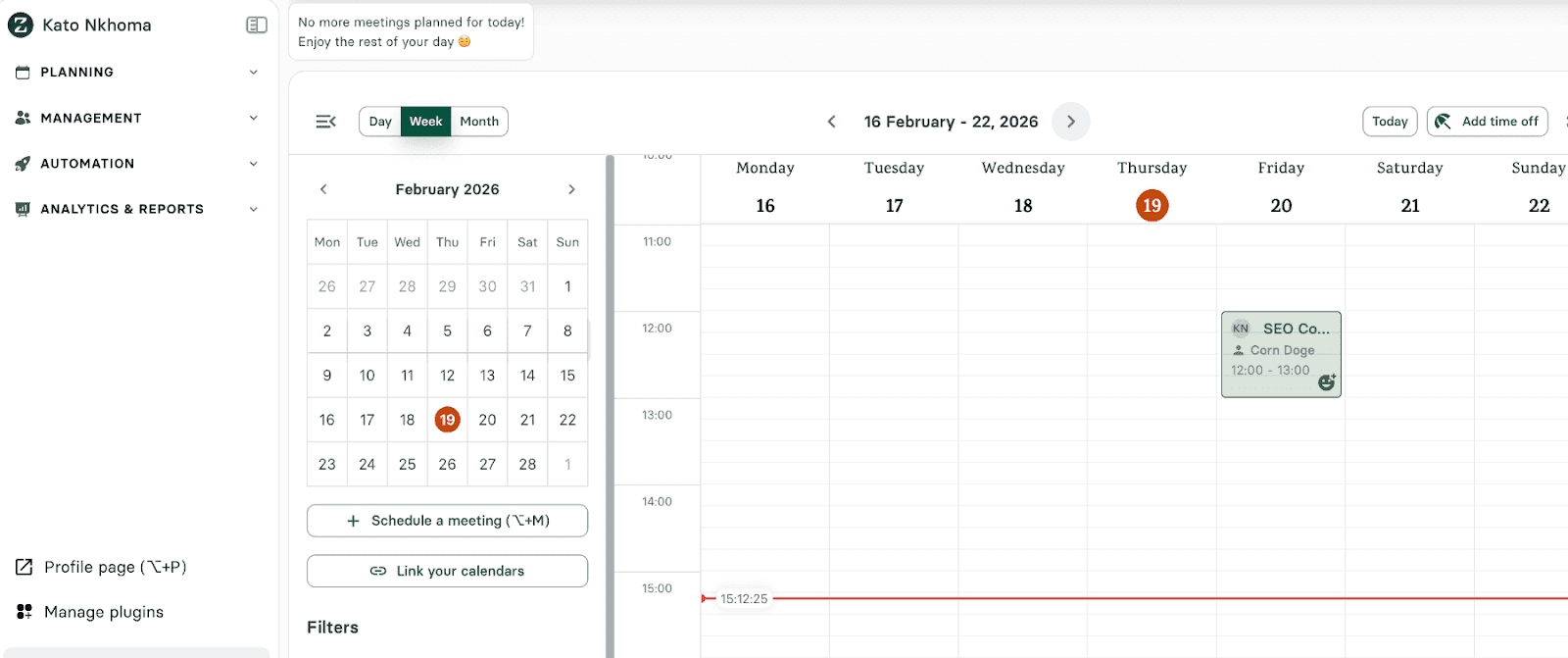Open Analytics & Reports menu
1568x658 pixels.
[137, 209]
